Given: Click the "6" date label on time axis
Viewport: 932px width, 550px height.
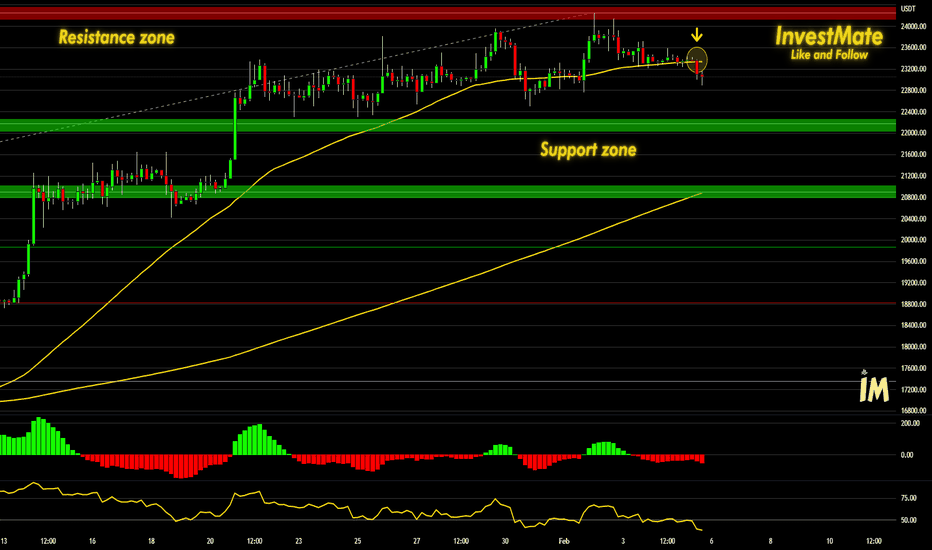Looking at the screenshot, I should coord(711,541).
